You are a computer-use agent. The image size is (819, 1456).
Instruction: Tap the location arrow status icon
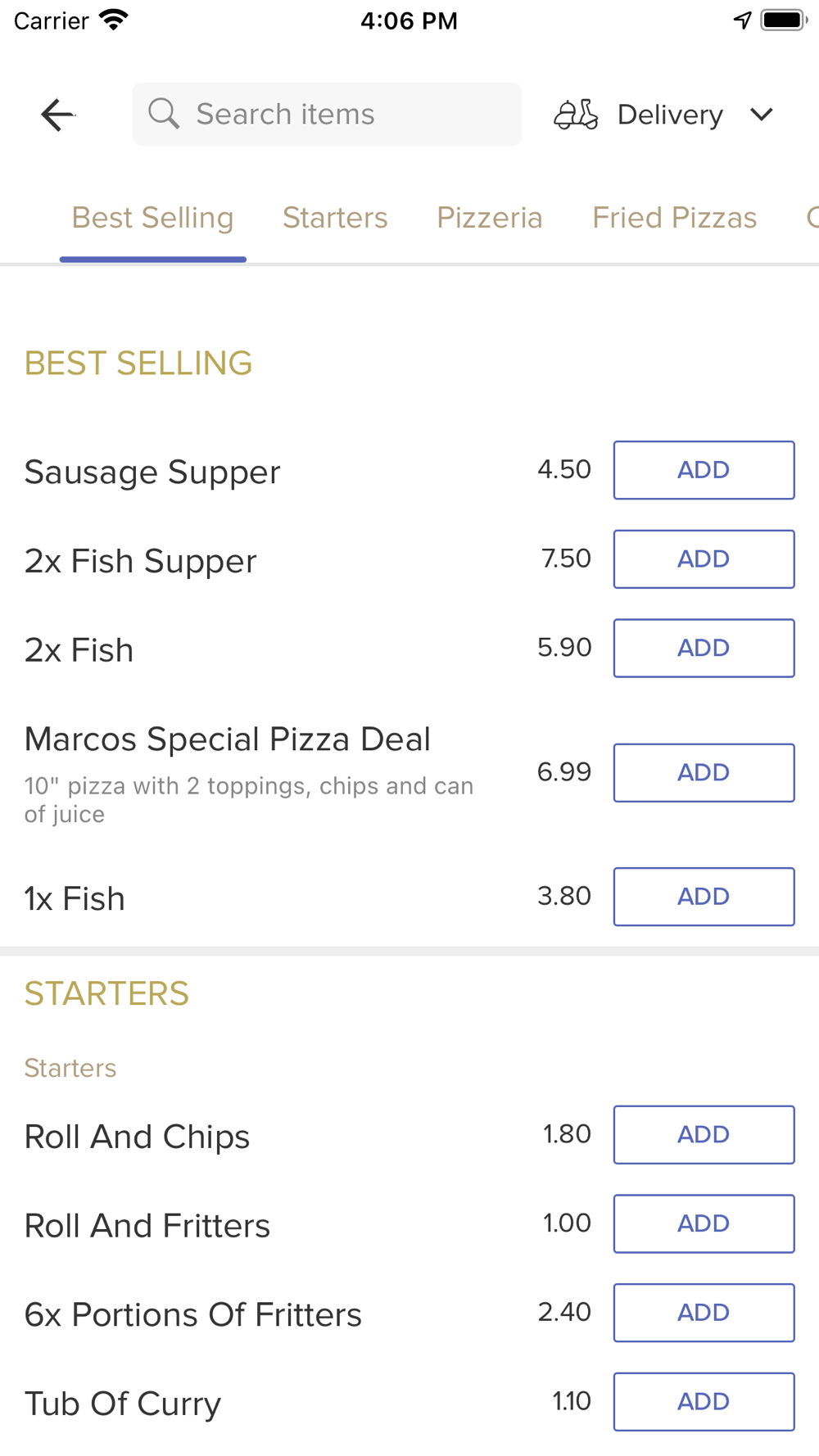pyautogui.click(x=742, y=20)
